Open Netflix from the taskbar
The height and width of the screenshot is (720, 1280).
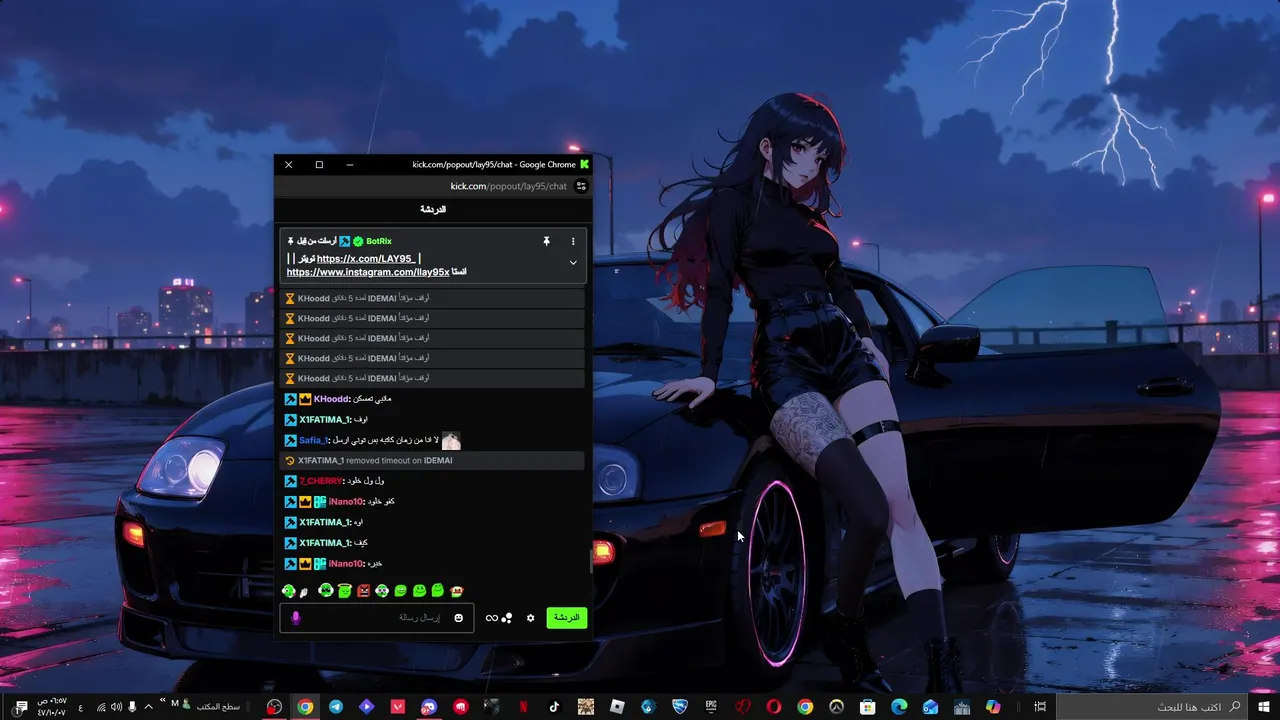click(523, 707)
